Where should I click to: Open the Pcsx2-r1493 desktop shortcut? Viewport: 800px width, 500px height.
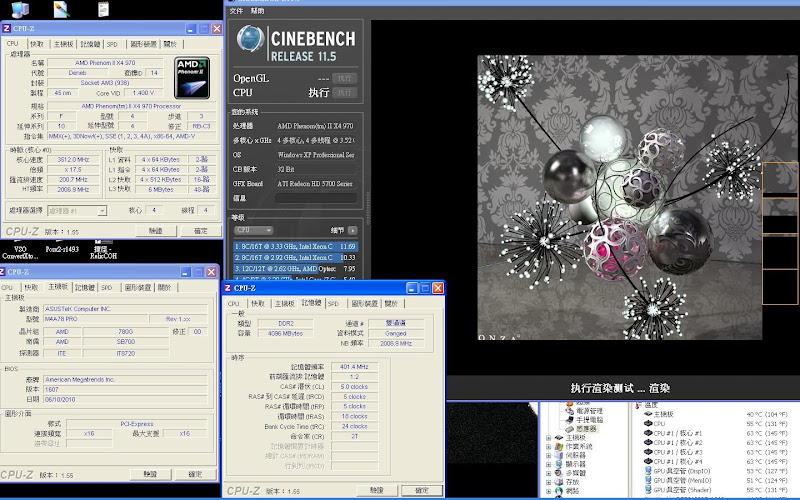(x=62, y=249)
